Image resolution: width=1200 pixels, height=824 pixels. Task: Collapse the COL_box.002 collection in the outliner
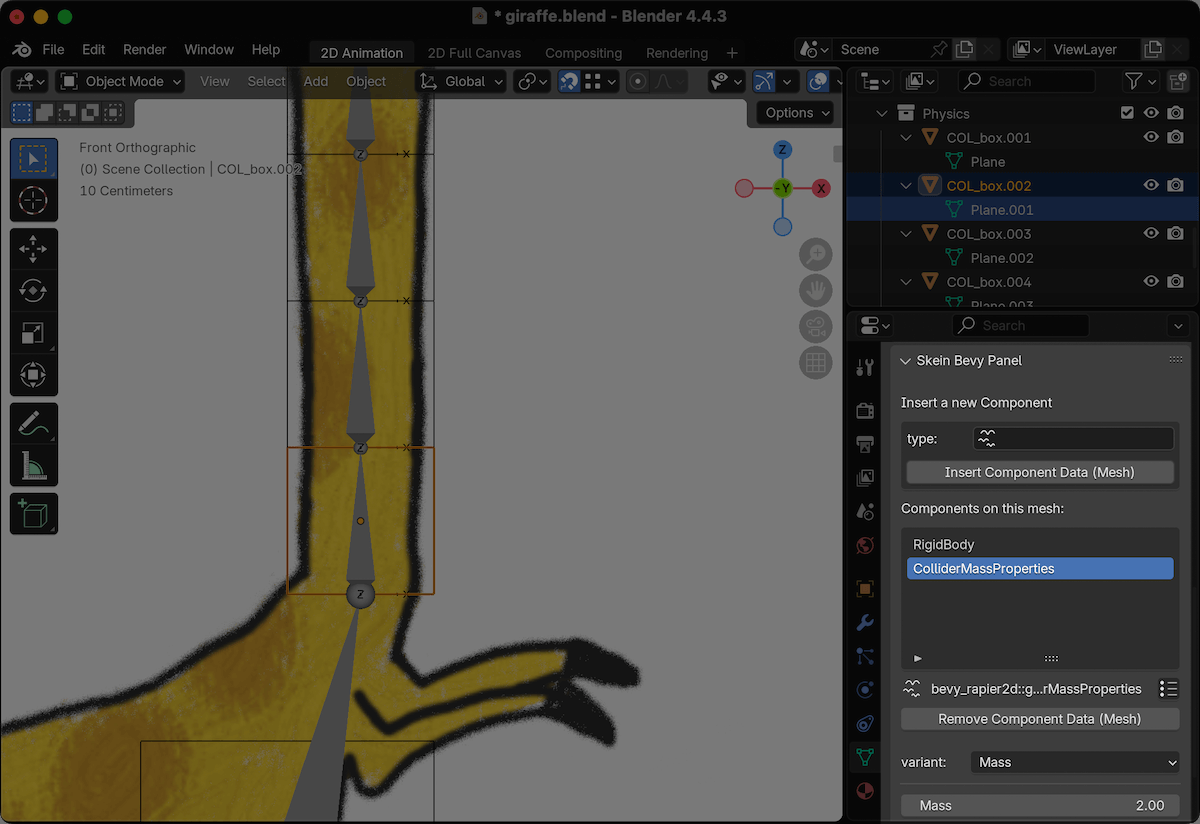pyautogui.click(x=905, y=185)
